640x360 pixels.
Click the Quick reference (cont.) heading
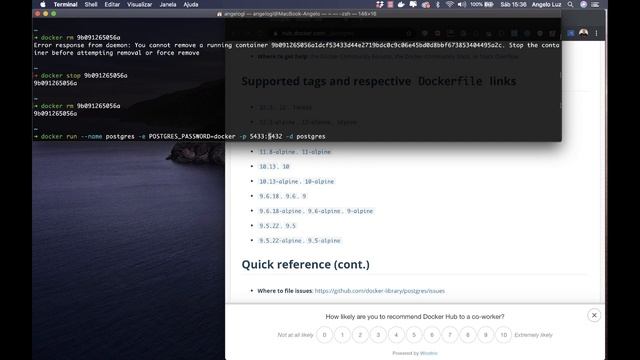click(306, 264)
